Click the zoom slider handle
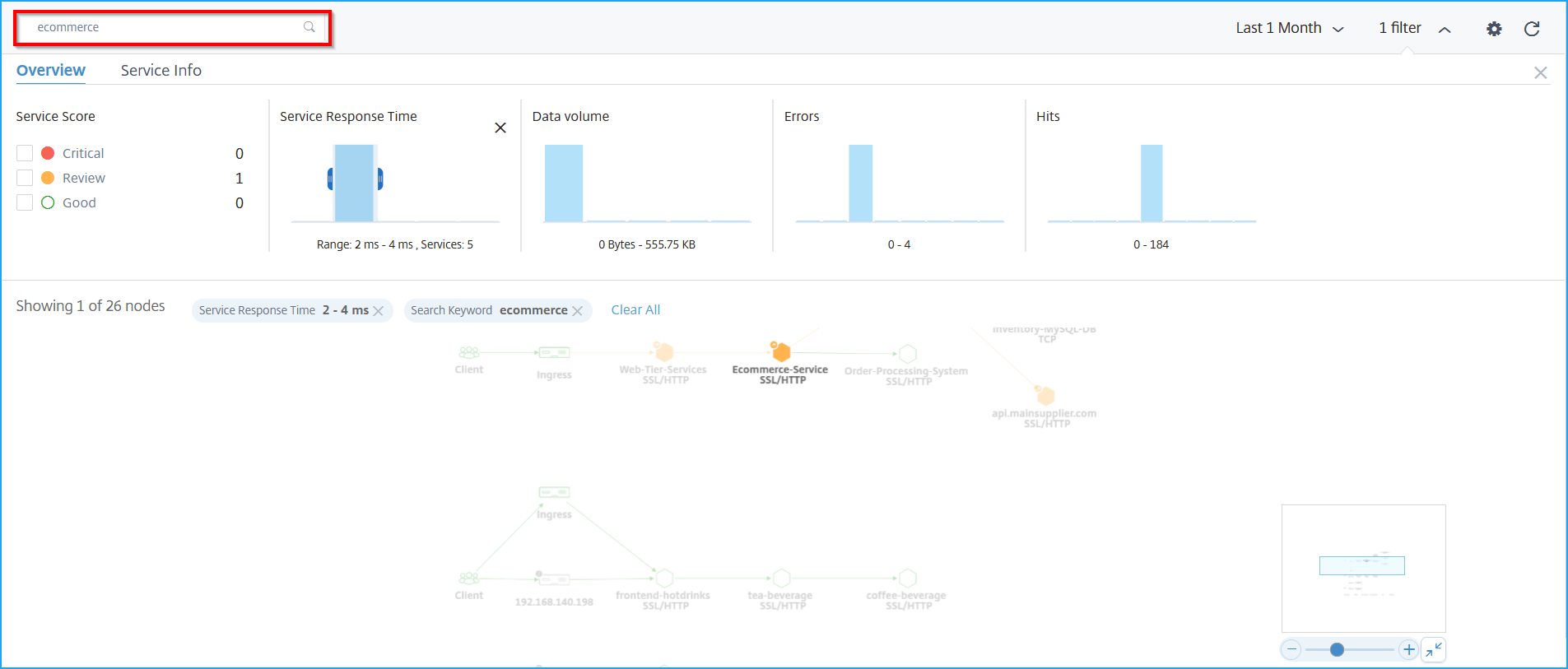The height and width of the screenshot is (669, 1568). 1338,649
